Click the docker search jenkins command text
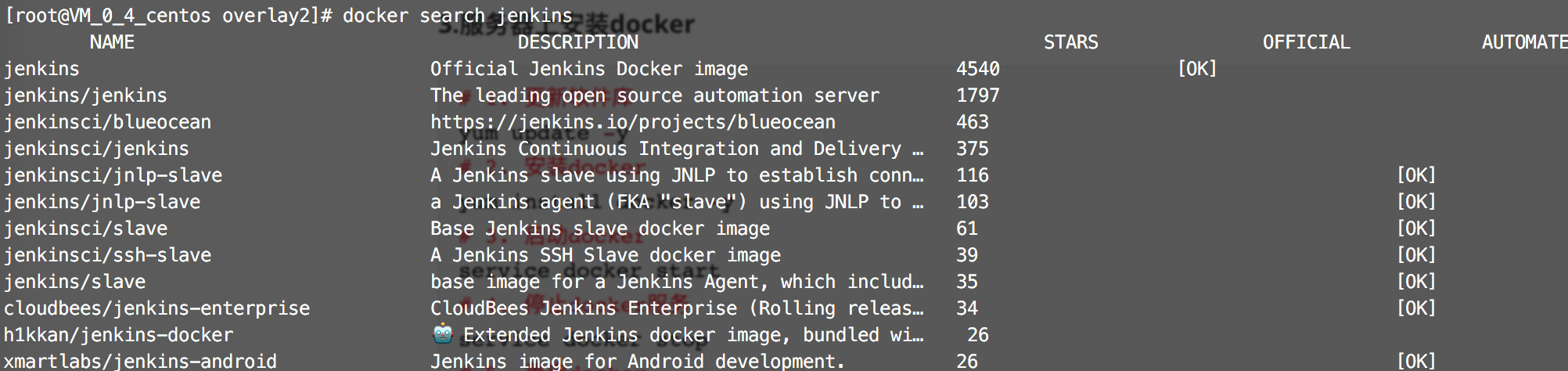This screenshot has height=371, width=1568. coord(458,16)
